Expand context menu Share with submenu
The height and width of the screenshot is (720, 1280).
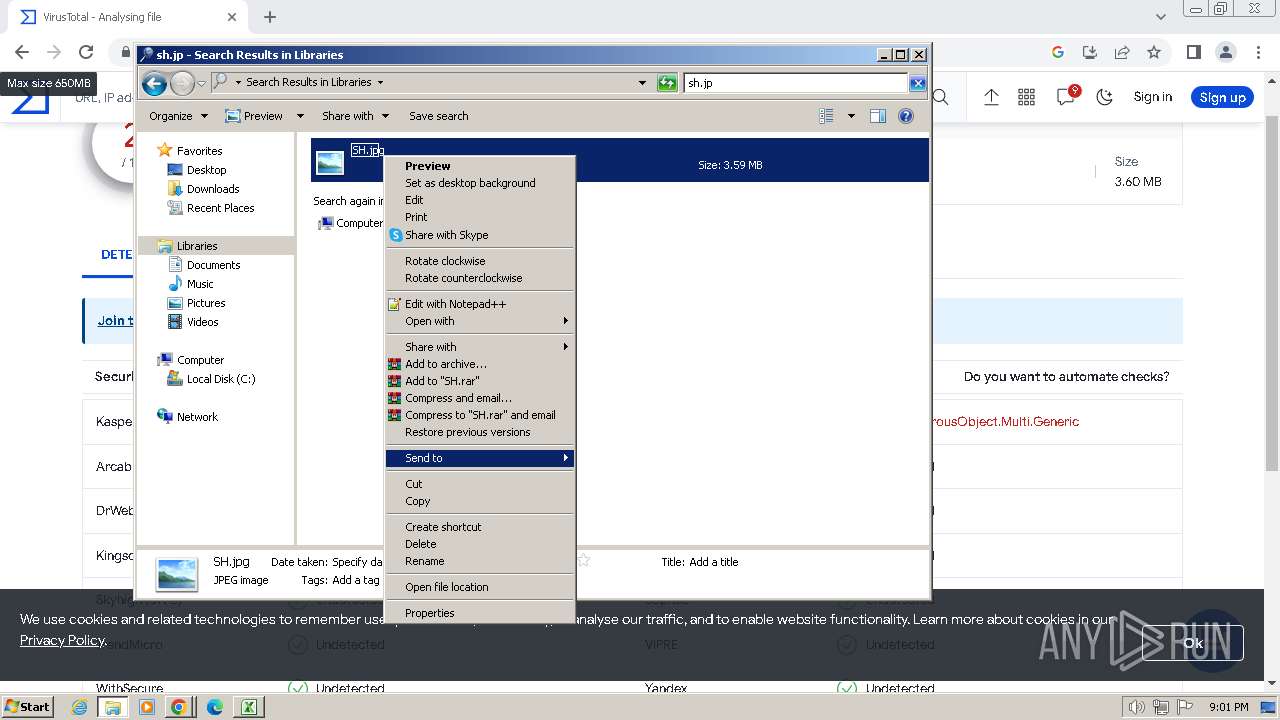click(x=480, y=347)
